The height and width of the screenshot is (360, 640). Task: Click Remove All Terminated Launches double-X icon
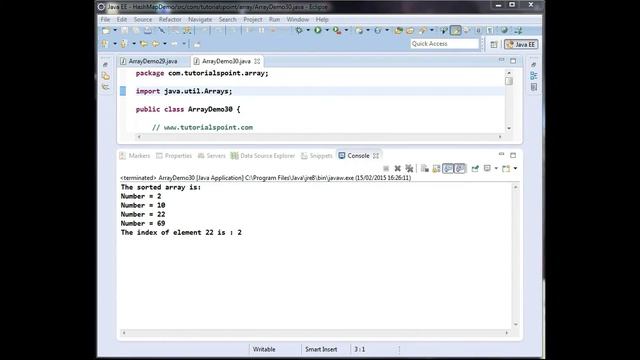click(x=409, y=168)
